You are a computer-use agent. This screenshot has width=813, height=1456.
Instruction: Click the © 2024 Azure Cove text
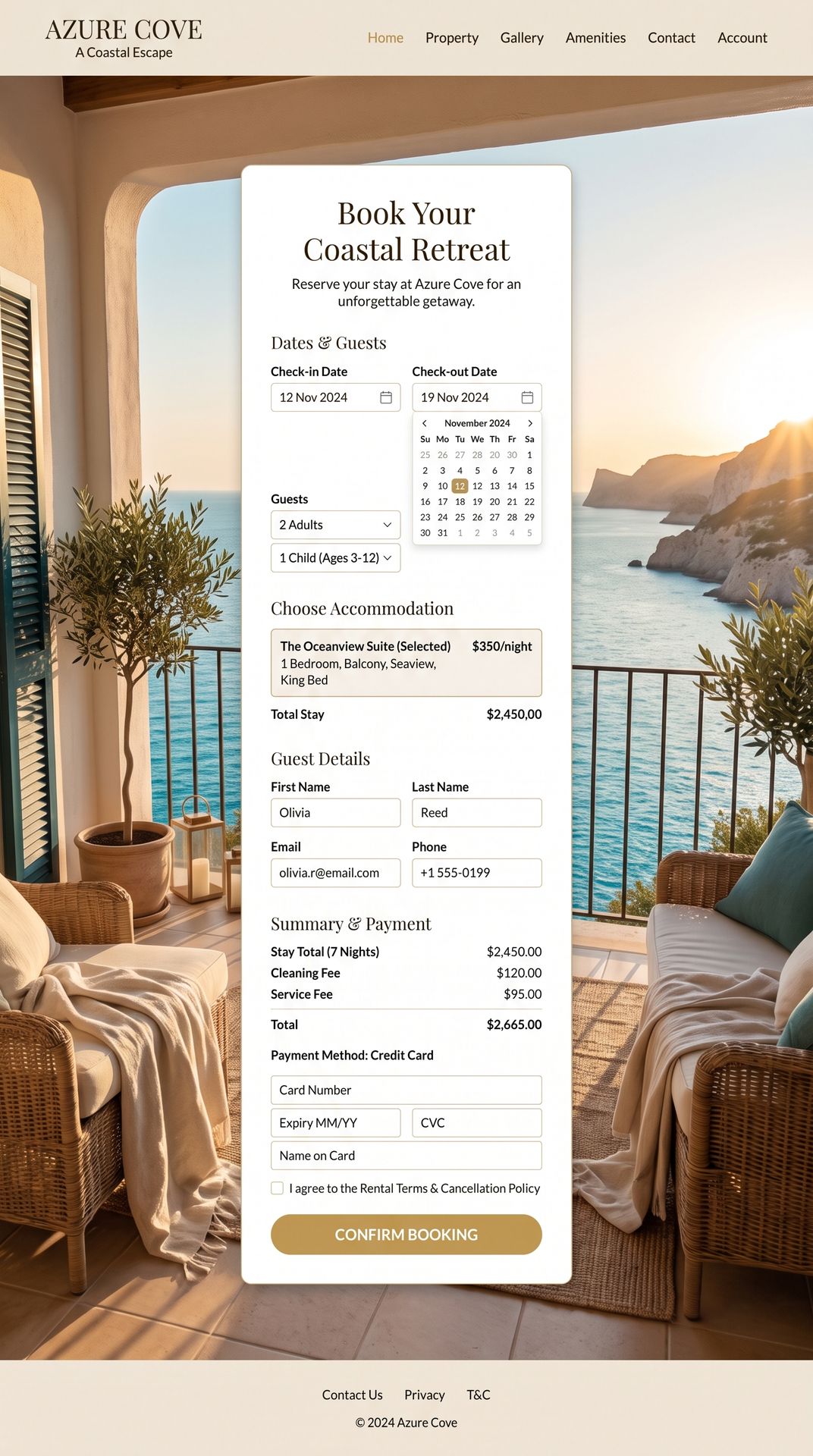coord(406,1423)
